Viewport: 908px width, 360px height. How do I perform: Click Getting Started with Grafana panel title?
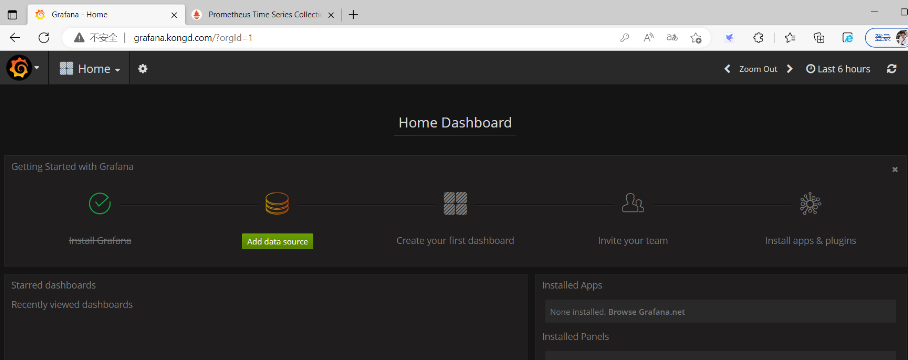pyautogui.click(x=72, y=167)
